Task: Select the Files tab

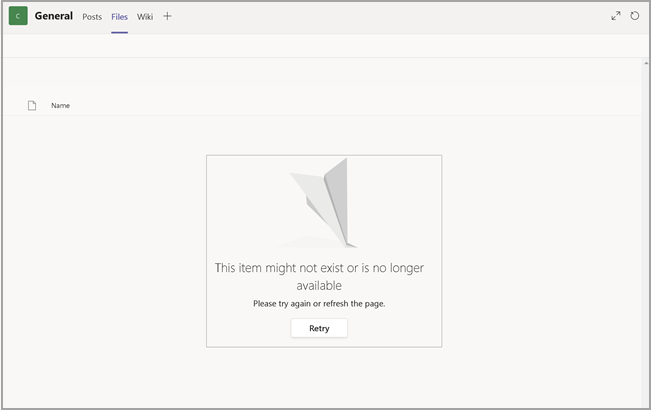Action: pyautogui.click(x=119, y=17)
